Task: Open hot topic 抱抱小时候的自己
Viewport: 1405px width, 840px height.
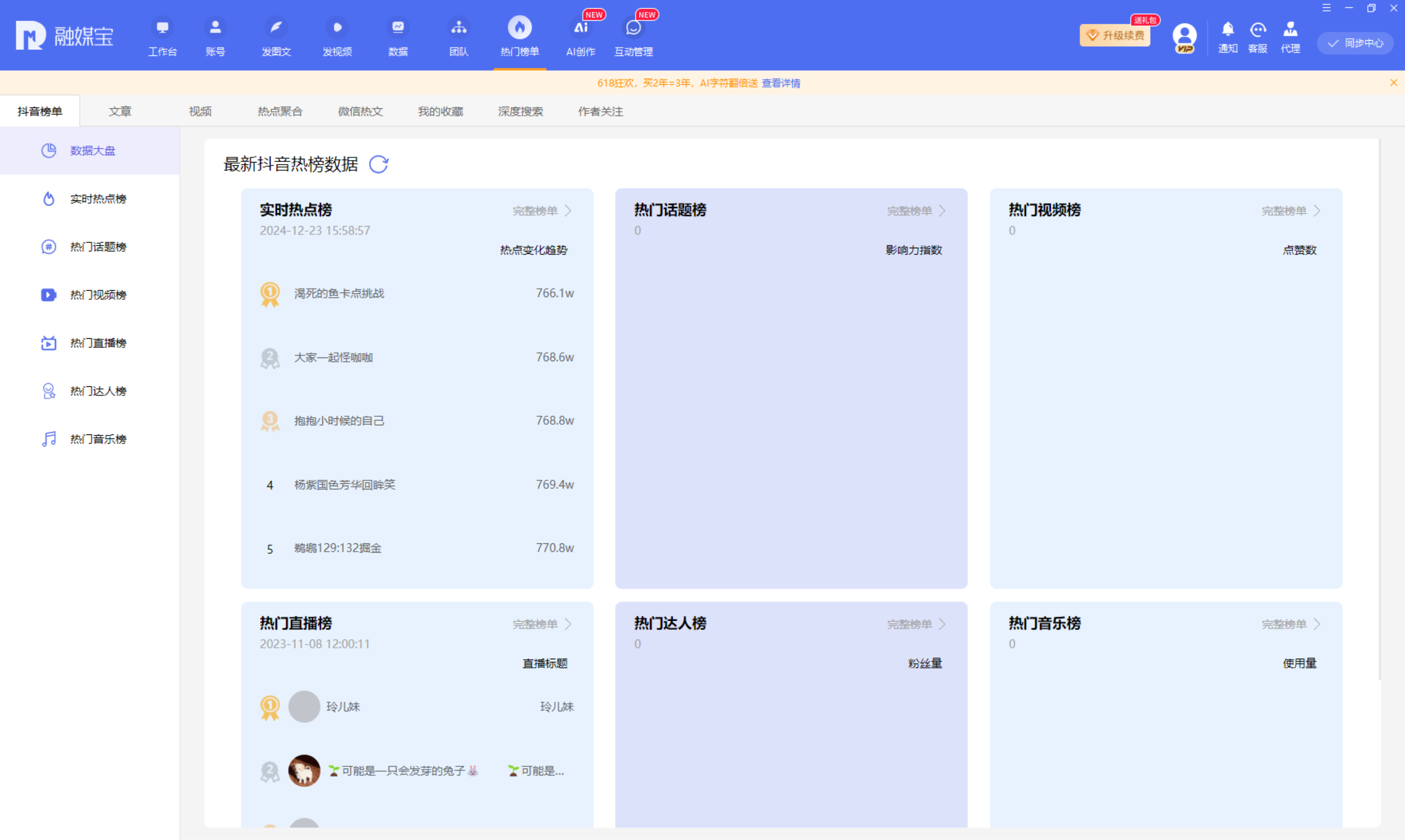Action: 339,421
